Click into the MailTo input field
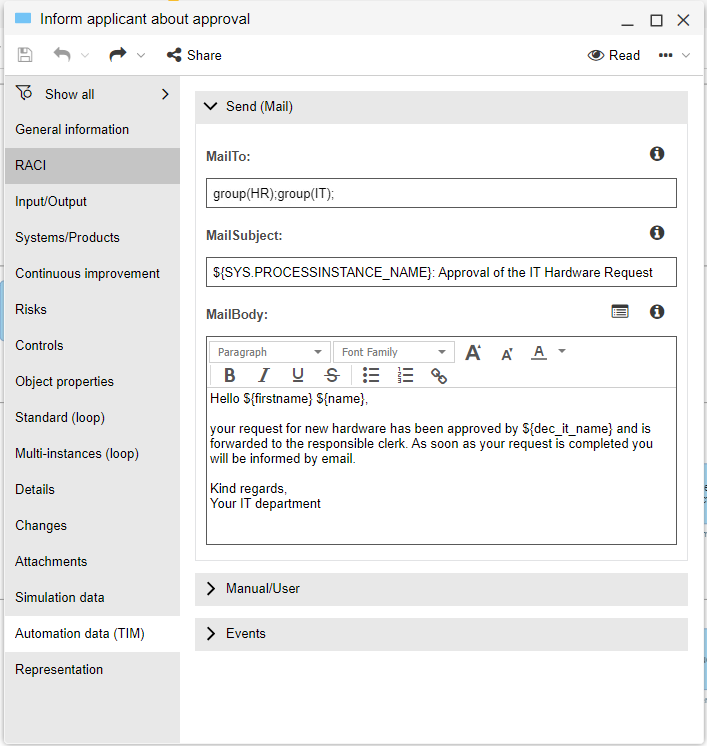 (441, 193)
